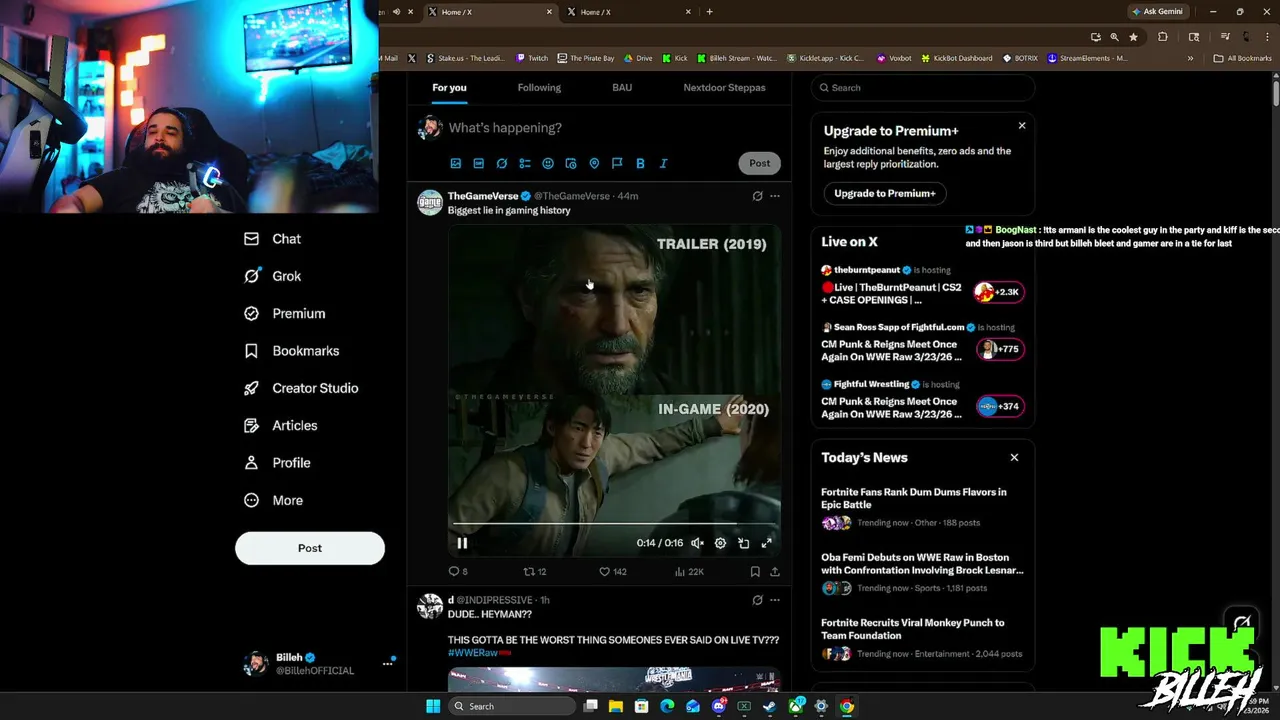Open the GIF picker in composer
The image size is (1280, 720).
point(479,163)
